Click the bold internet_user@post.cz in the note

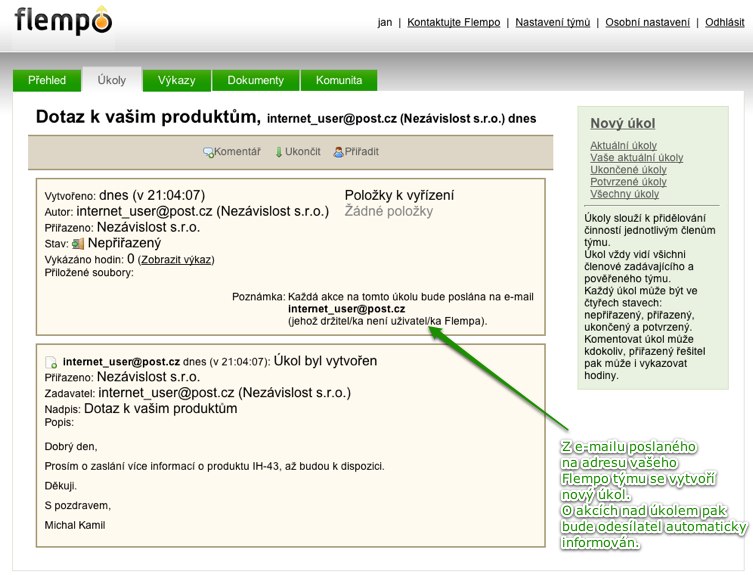[x=346, y=309]
